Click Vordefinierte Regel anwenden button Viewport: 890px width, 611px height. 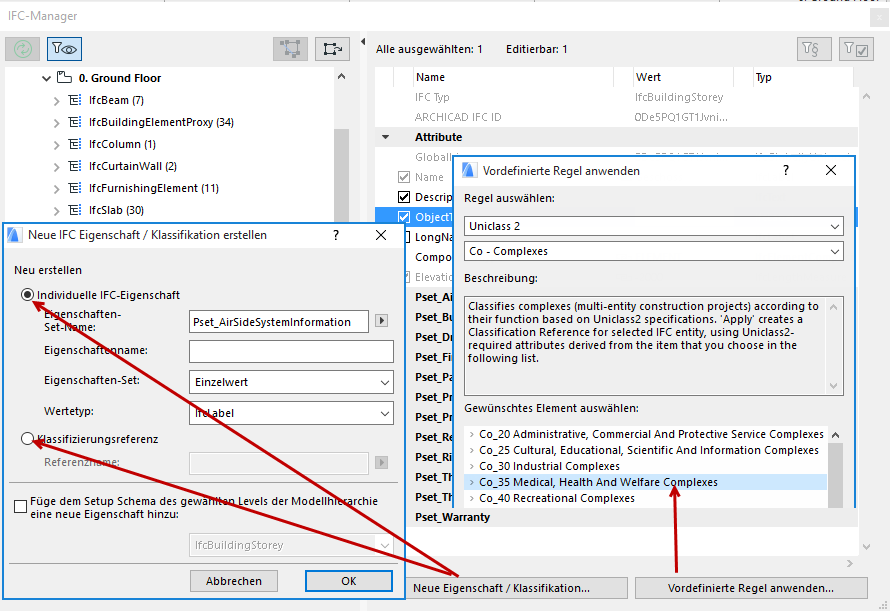point(751,588)
